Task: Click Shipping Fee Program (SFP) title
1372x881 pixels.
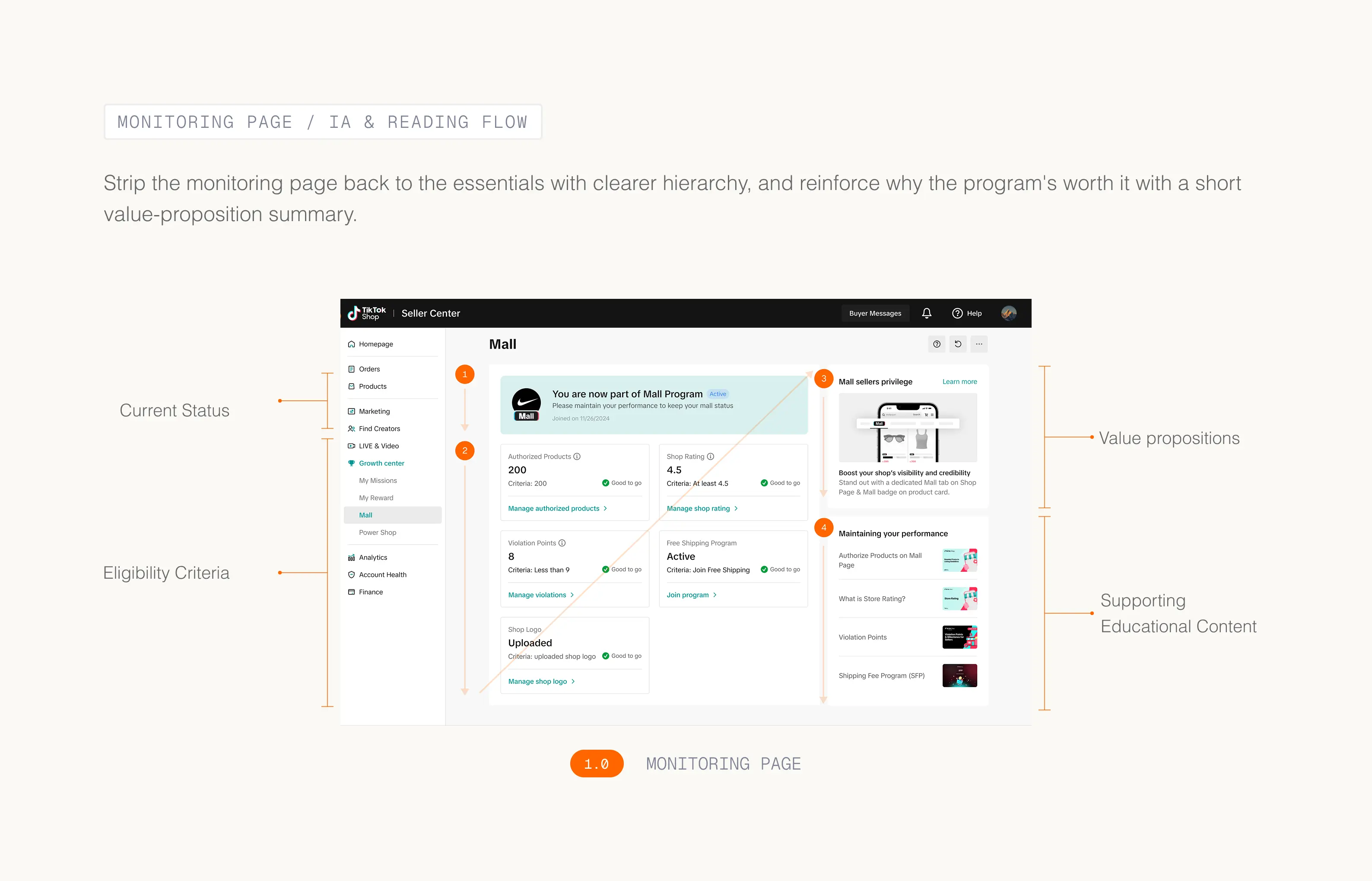Action: point(881,675)
